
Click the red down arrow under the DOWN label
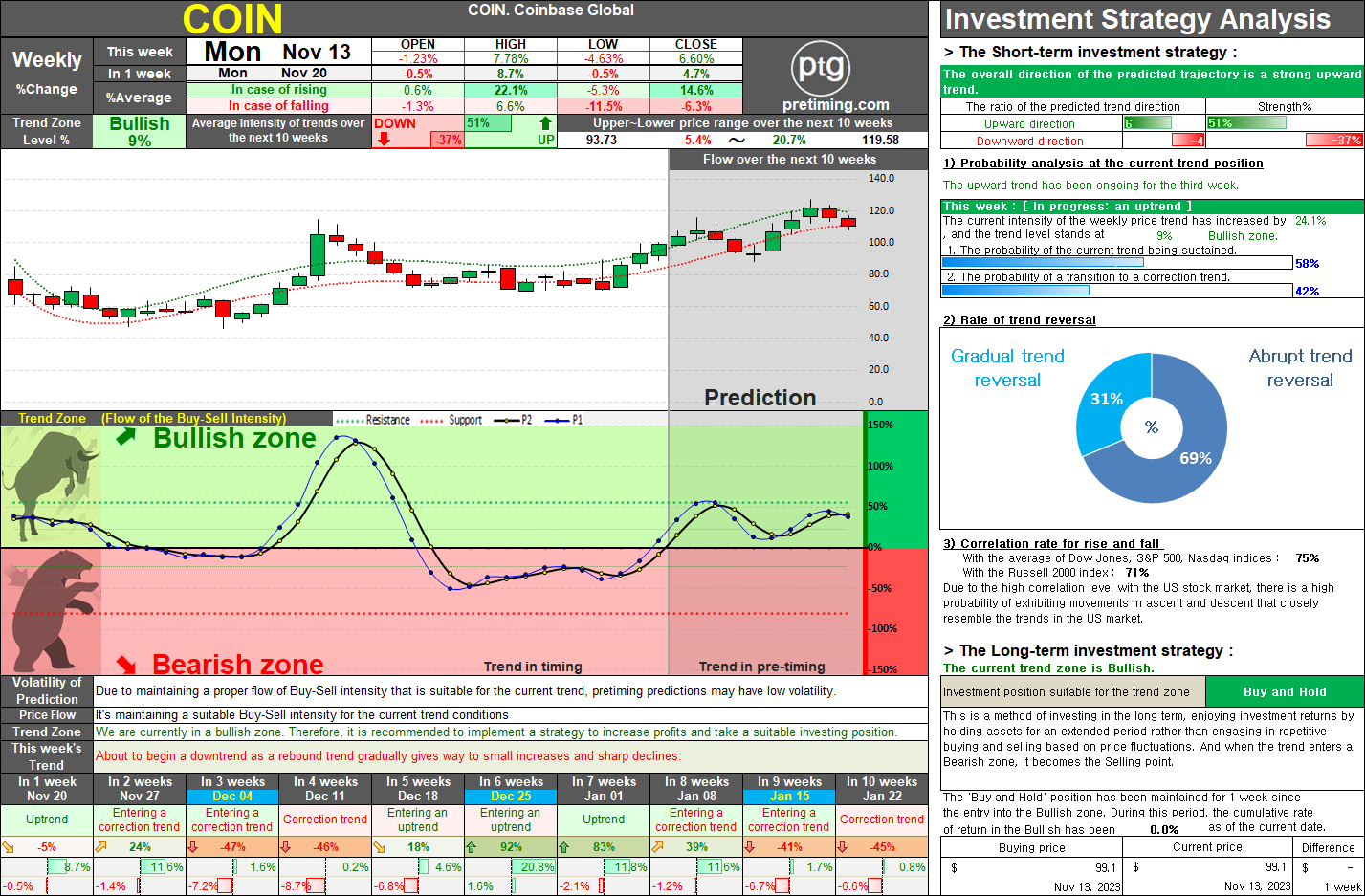pos(384,139)
